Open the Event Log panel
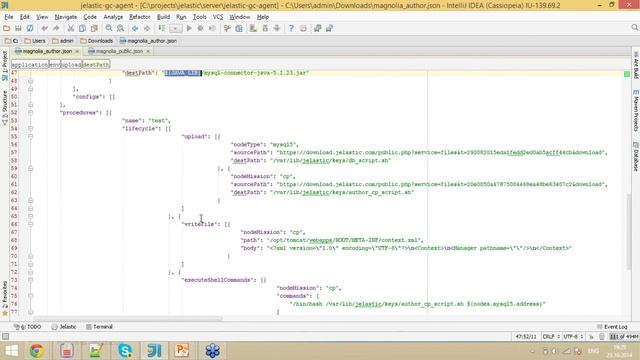The image size is (640, 360). (x=612, y=327)
